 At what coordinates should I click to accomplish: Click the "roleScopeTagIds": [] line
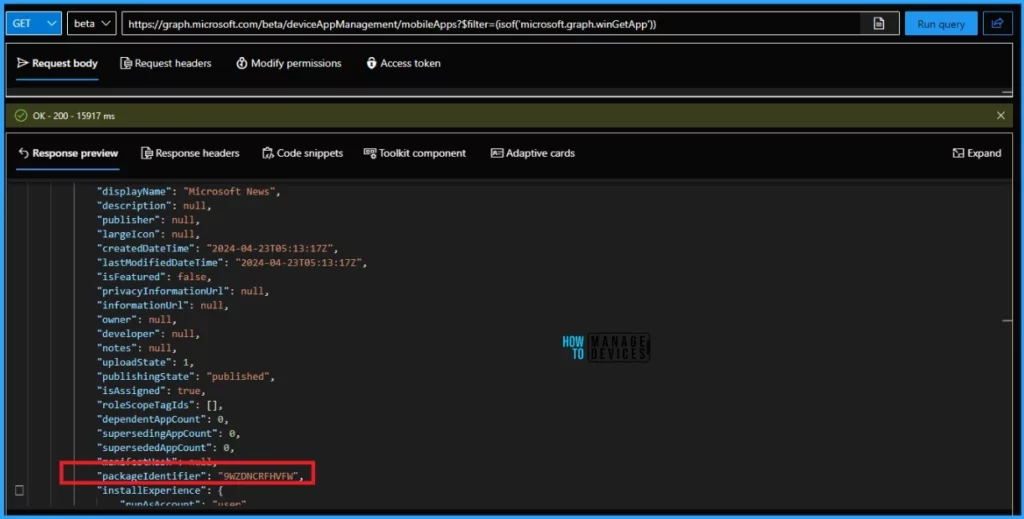160,405
